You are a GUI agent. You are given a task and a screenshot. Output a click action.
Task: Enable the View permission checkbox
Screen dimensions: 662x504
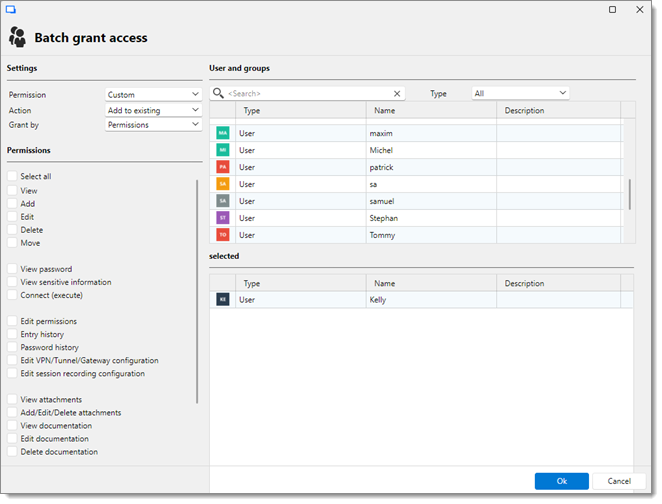coord(12,190)
